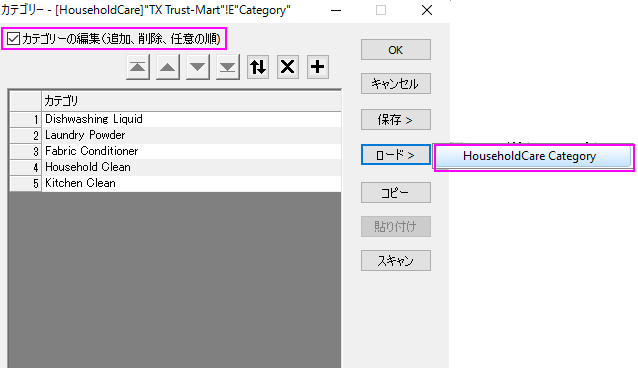Select the Laundry Powder row
This screenshot has height=368, width=638.
[191, 135]
